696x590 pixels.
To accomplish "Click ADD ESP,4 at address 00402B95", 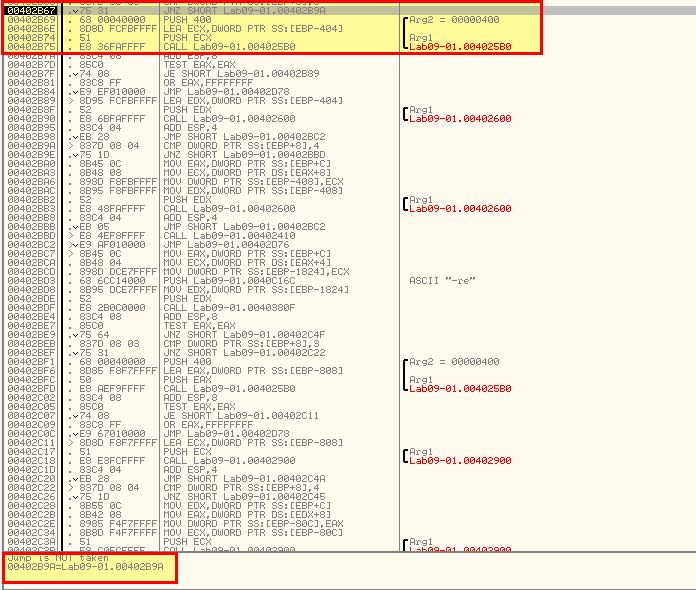I will click(190, 128).
